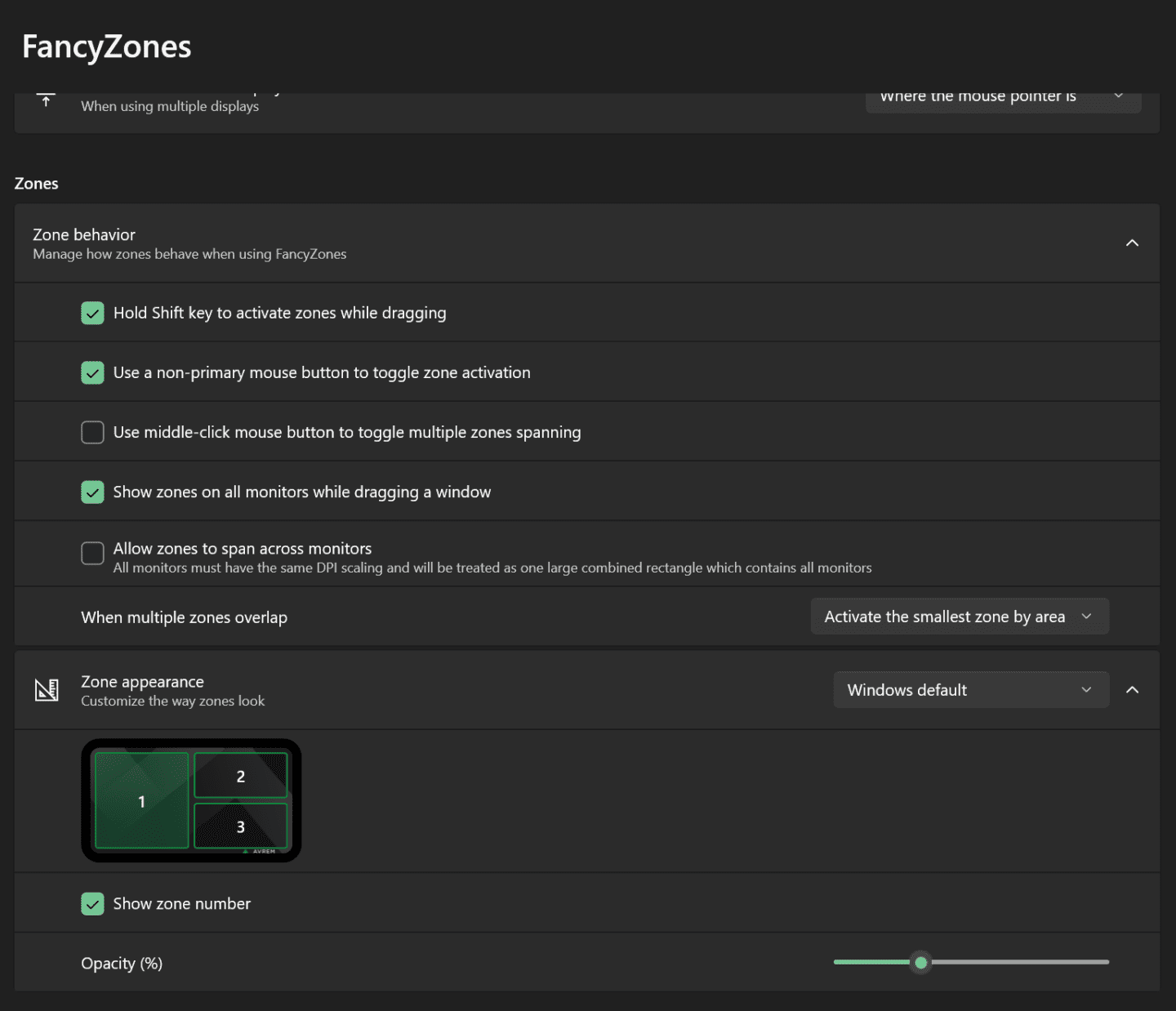
Task: Select zone 3 in the layout preview
Action: [240, 826]
